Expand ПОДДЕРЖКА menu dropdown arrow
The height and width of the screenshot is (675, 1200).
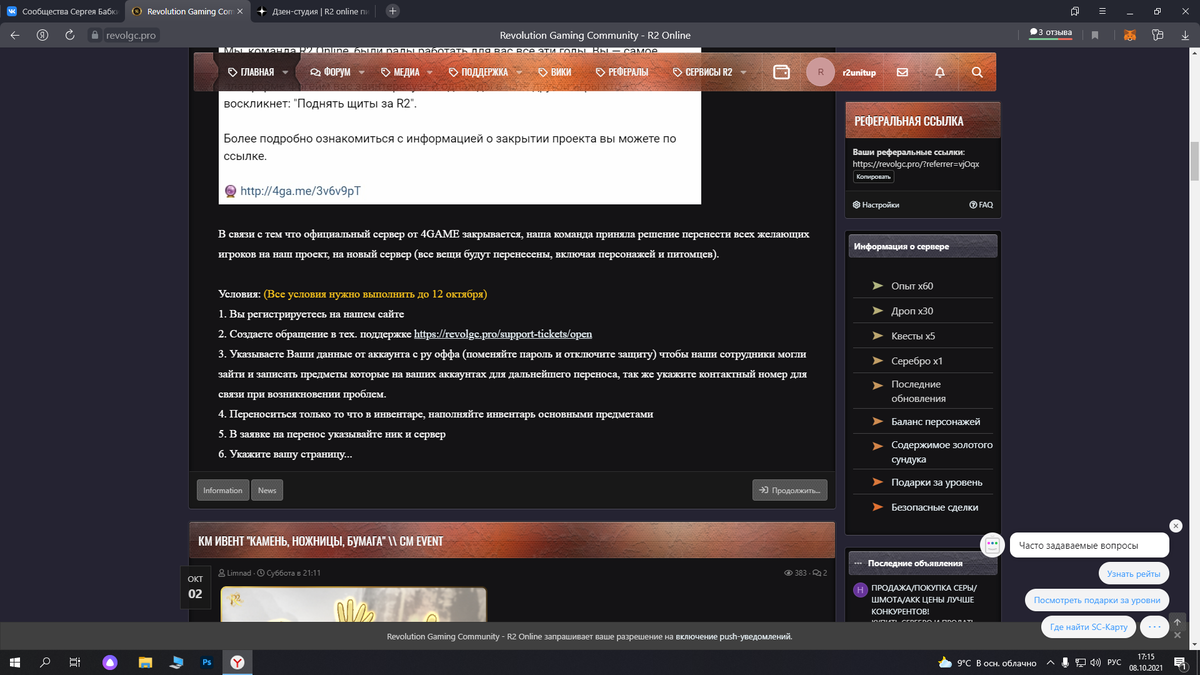click(519, 72)
